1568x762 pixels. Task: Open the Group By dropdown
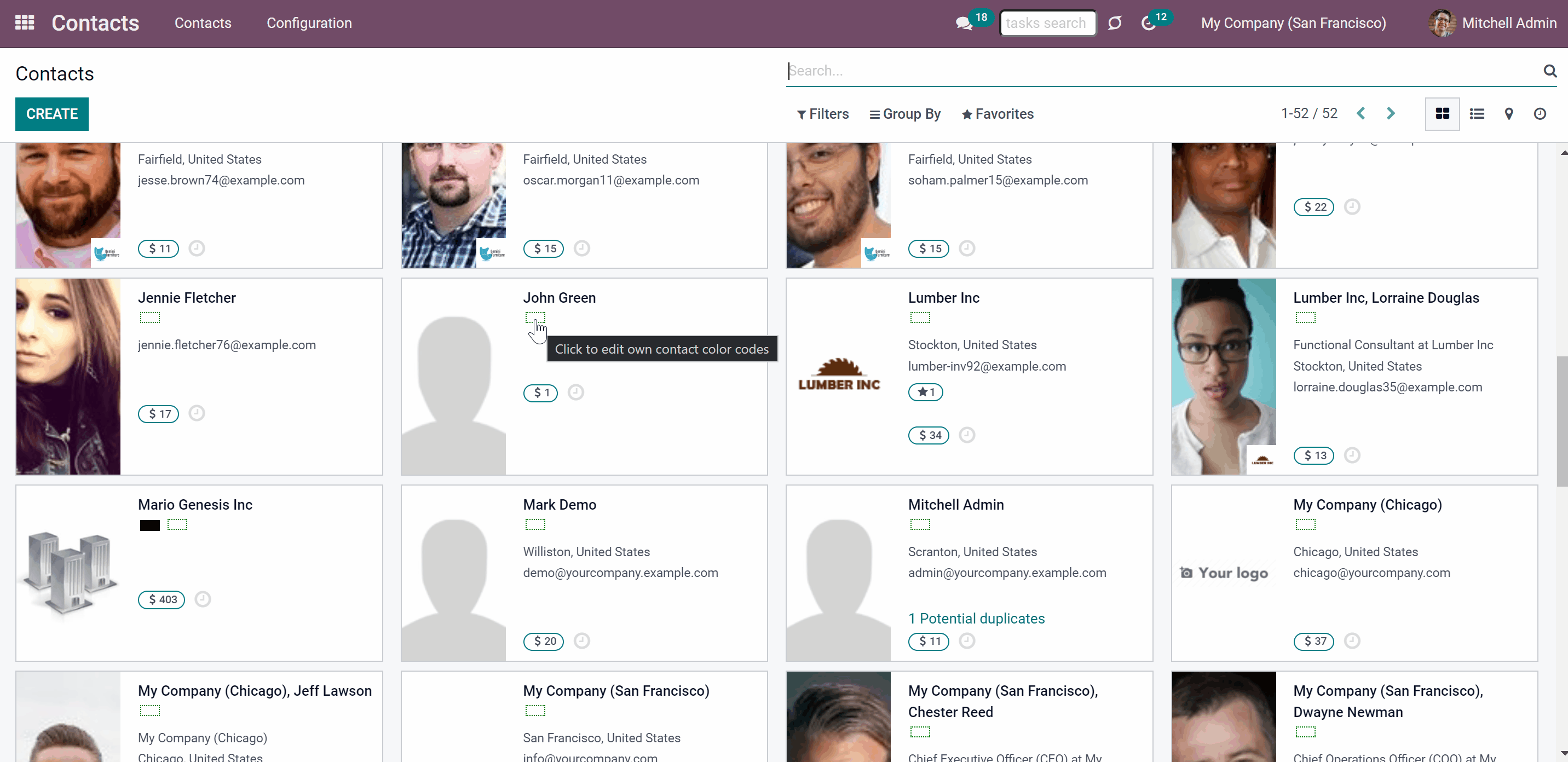905,114
